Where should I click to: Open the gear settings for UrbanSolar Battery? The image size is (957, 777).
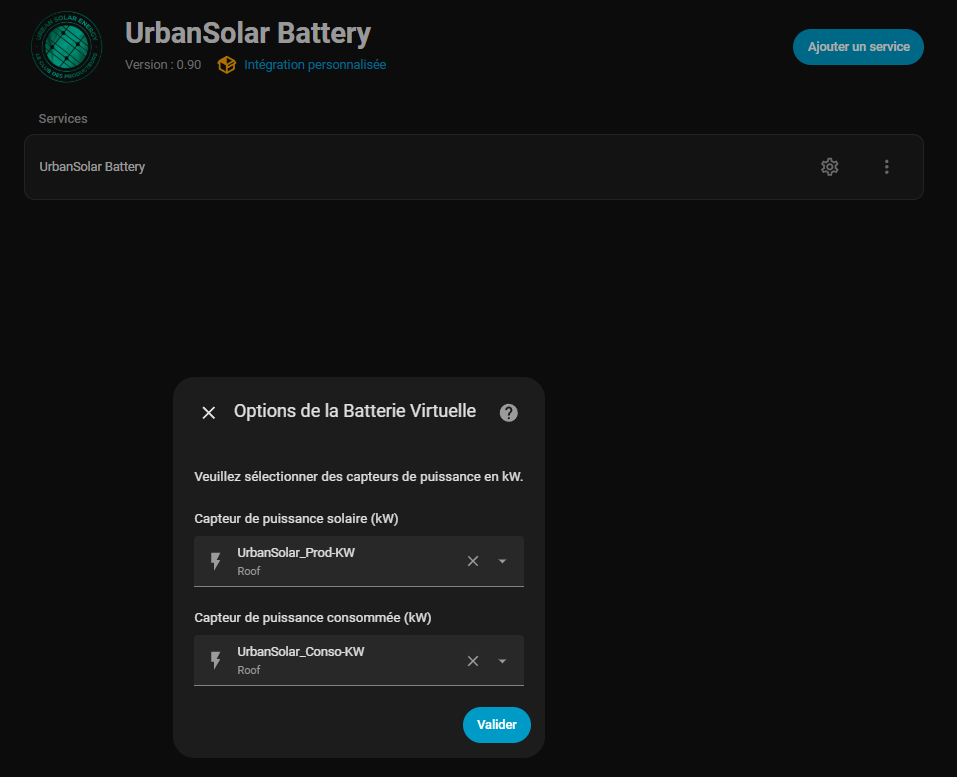829,167
